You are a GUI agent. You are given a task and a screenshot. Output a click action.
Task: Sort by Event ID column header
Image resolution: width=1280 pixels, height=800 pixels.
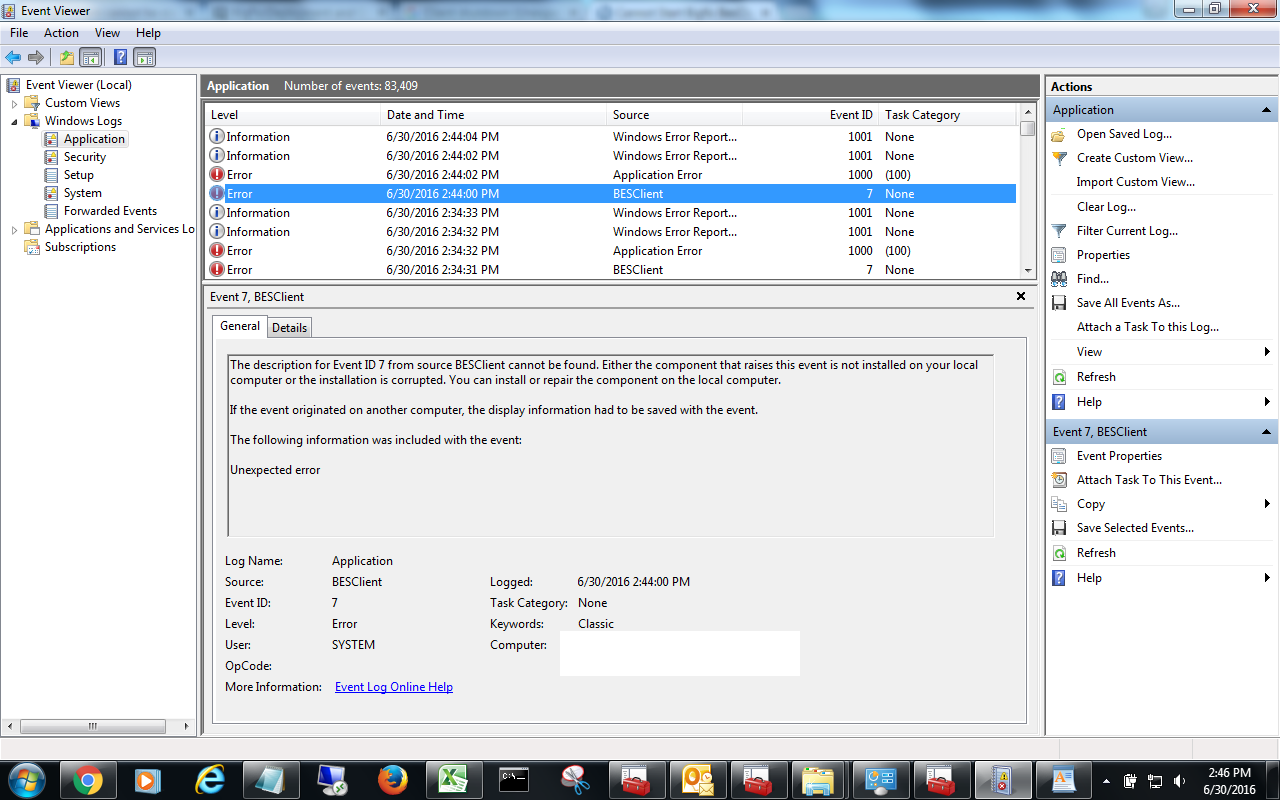coord(811,115)
